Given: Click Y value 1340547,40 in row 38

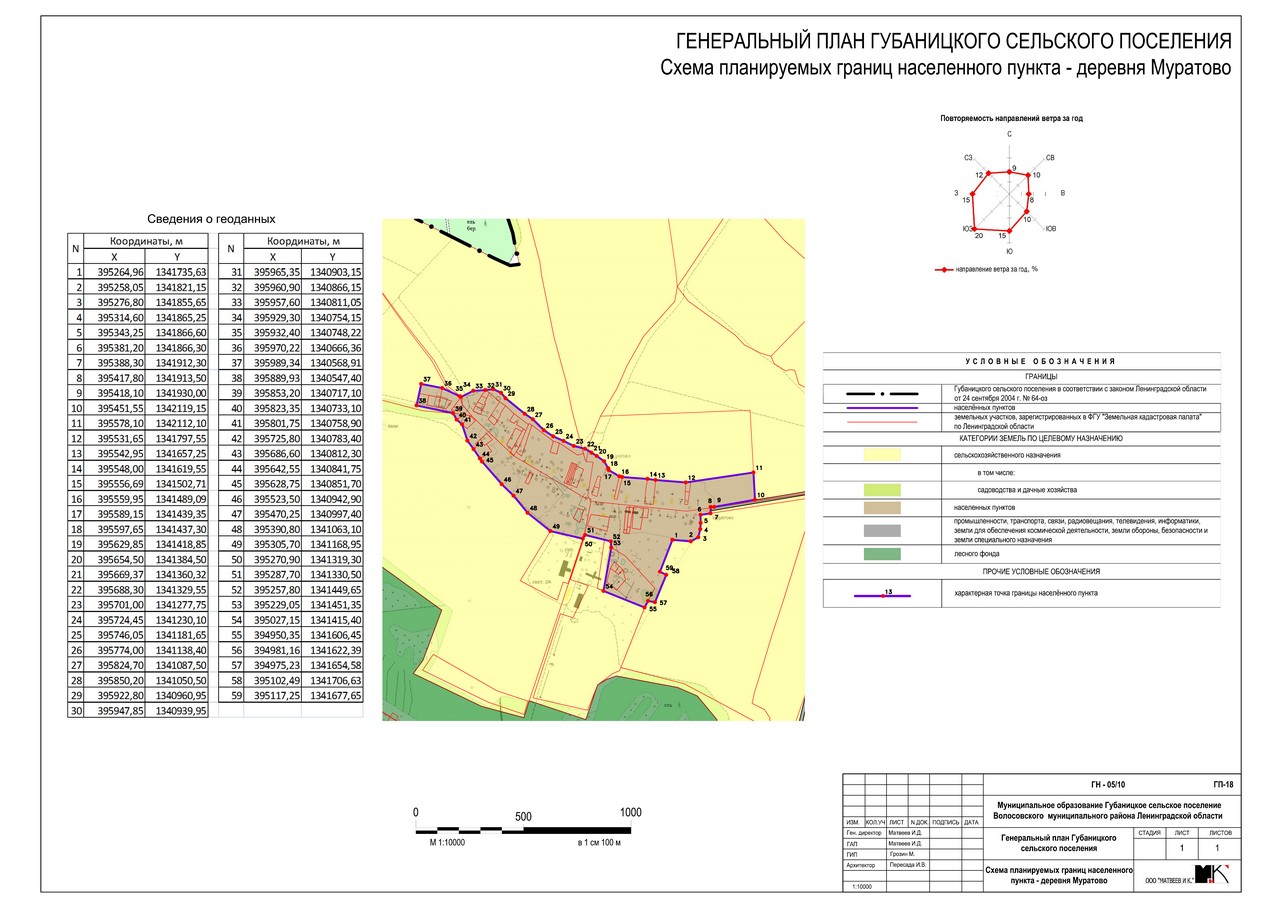Looking at the screenshot, I should point(336,380).
